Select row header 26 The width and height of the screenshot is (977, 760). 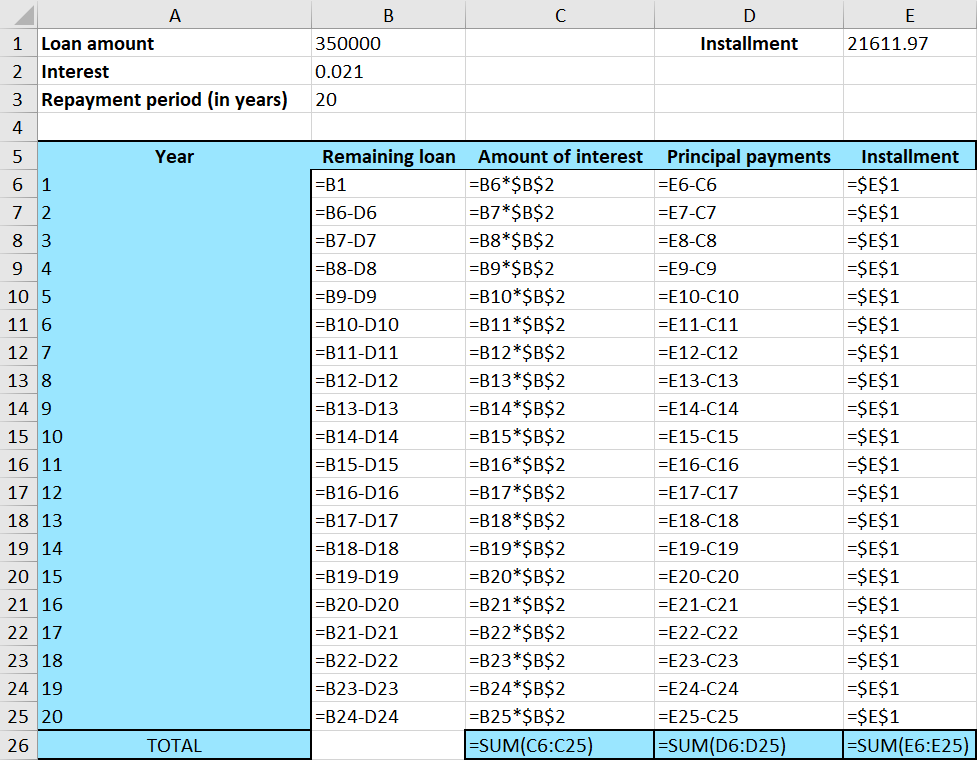tap(18, 745)
